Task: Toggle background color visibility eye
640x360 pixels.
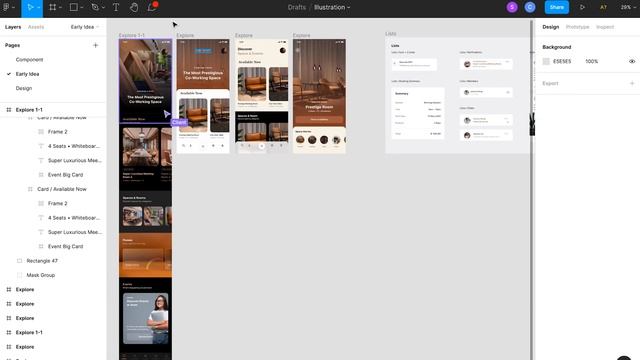Action: click(632, 61)
